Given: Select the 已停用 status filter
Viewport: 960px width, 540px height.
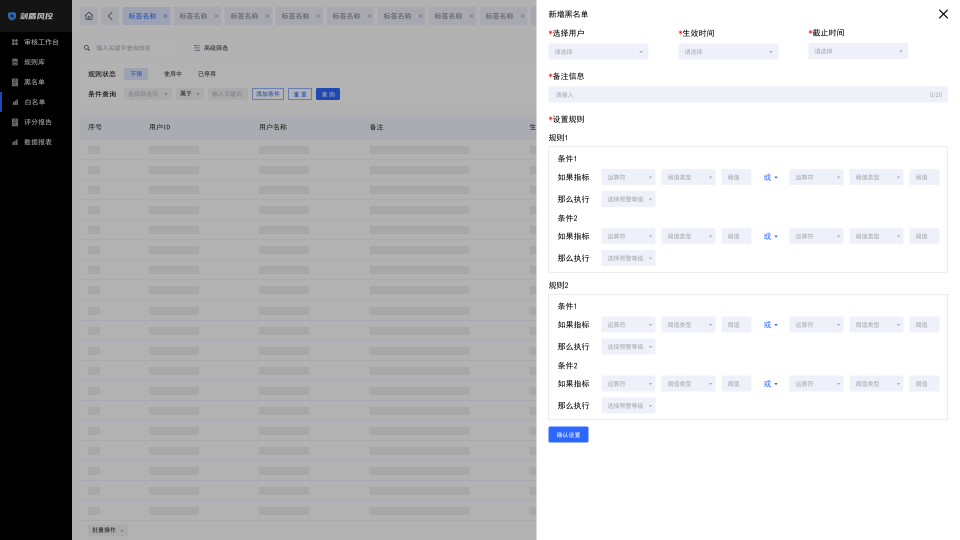Looking at the screenshot, I should pyautogui.click(x=206, y=74).
